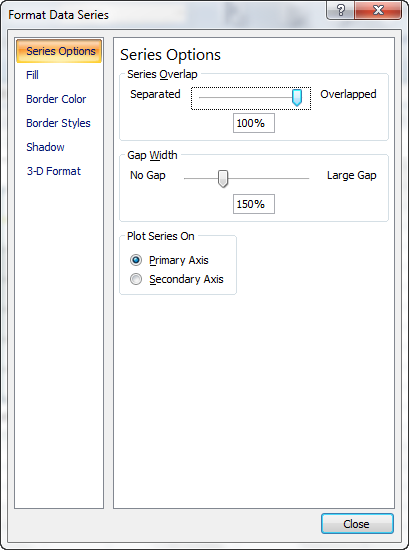Click the help question mark icon
Image resolution: width=409 pixels, height=550 pixels.
click(340, 10)
